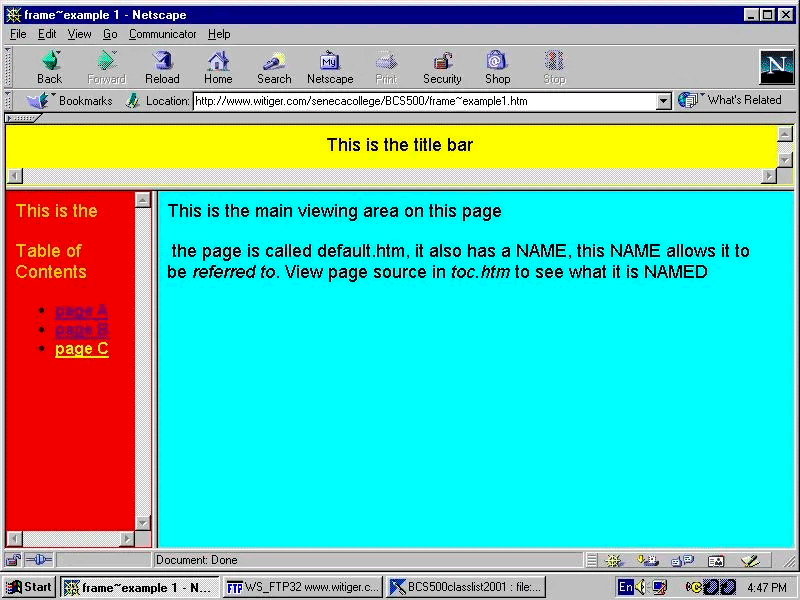This screenshot has width=800, height=600.
Task: Click contents frame scroll left arrow
Action: (15, 539)
